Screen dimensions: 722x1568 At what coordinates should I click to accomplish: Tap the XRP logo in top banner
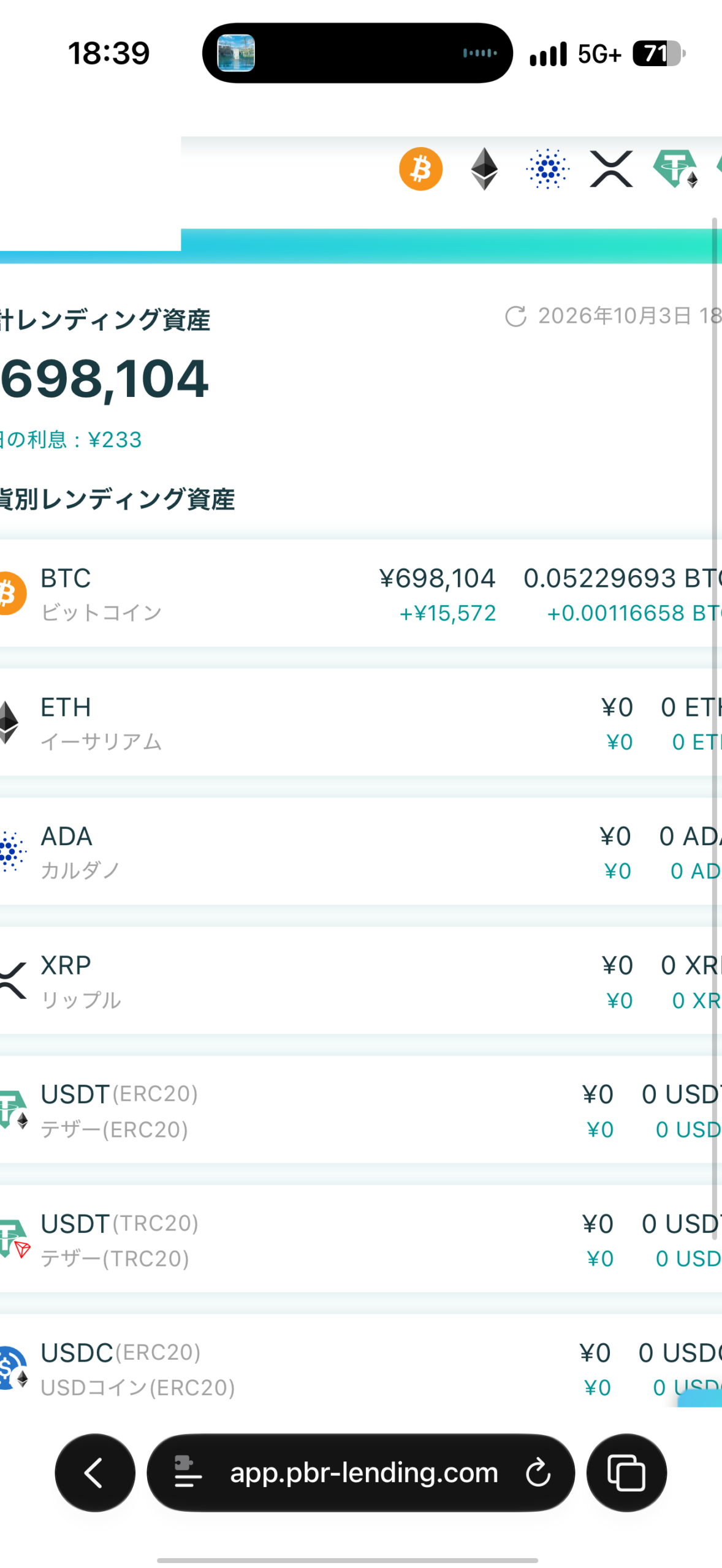tap(611, 168)
